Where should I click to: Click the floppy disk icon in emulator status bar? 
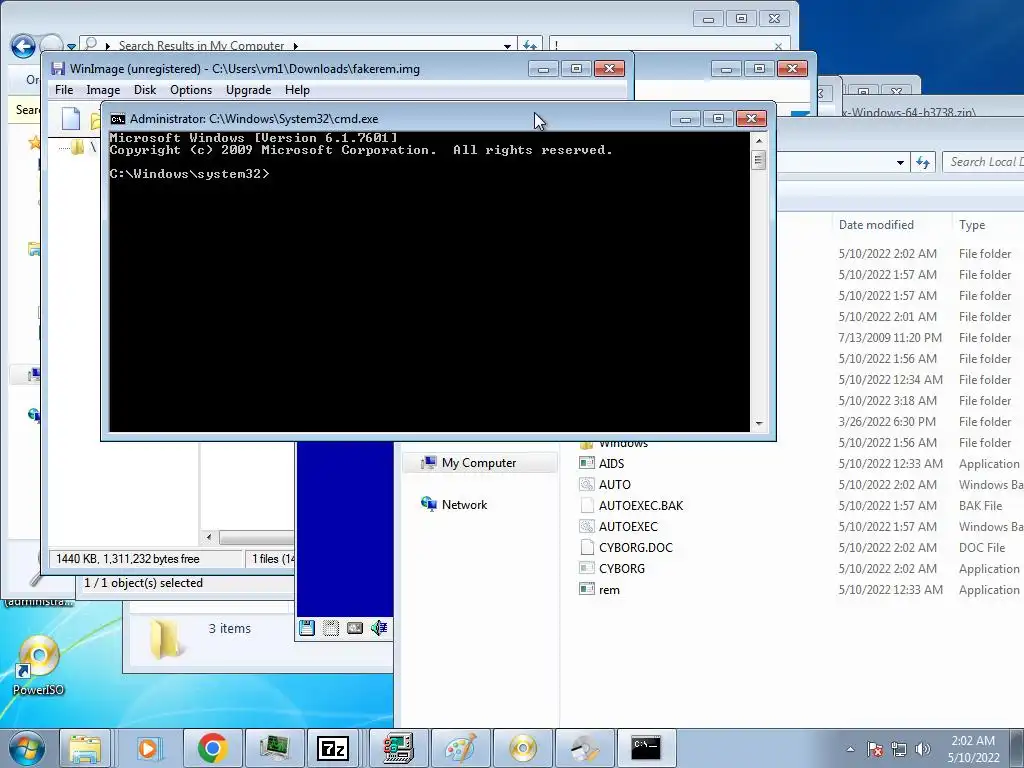[307, 628]
